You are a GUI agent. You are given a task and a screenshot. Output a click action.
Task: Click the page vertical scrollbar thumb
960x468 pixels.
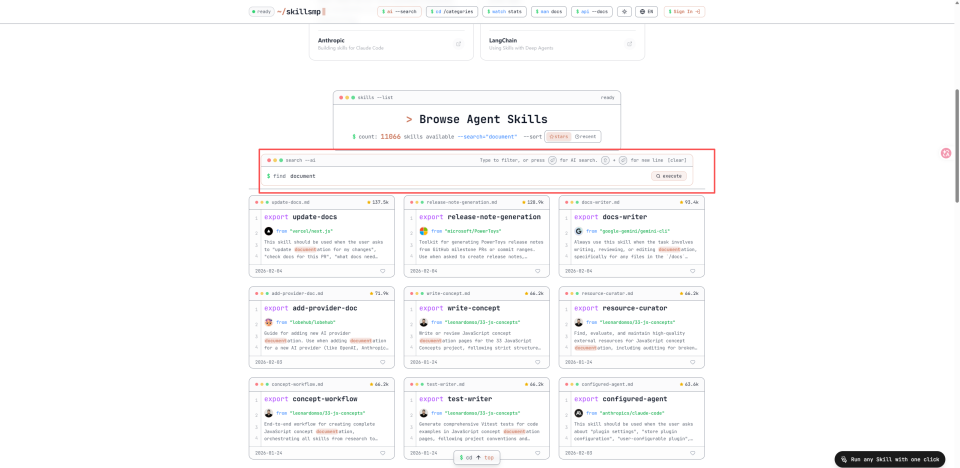click(956, 145)
